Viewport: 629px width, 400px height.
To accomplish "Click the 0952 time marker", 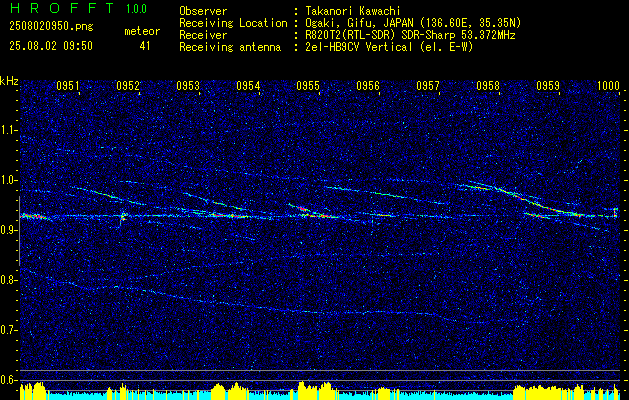I will click(128, 85).
